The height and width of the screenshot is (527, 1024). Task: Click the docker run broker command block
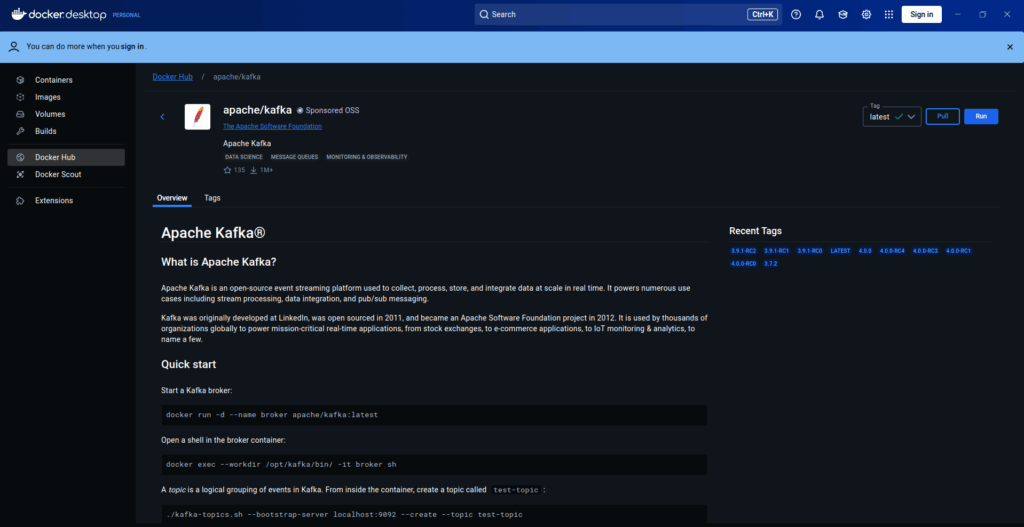[434, 415]
